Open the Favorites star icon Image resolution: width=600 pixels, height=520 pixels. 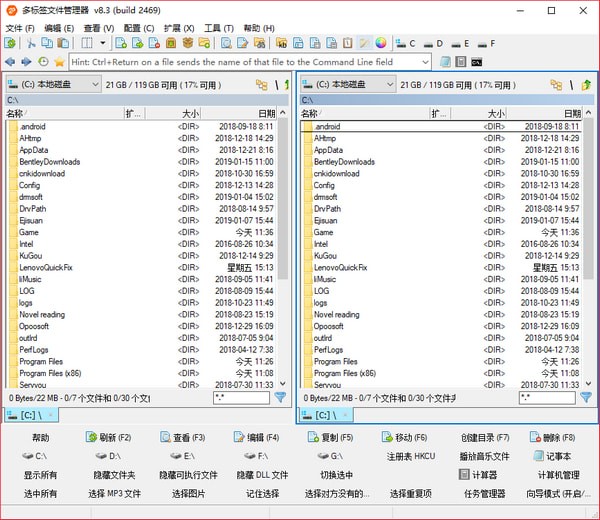(x=59, y=62)
